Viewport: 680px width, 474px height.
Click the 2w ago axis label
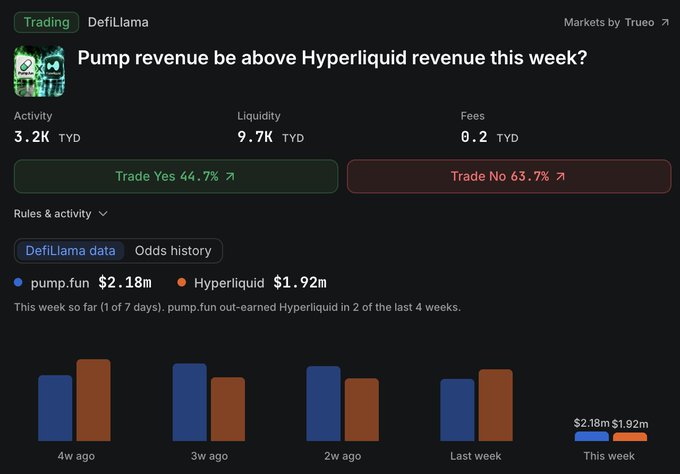pos(342,456)
